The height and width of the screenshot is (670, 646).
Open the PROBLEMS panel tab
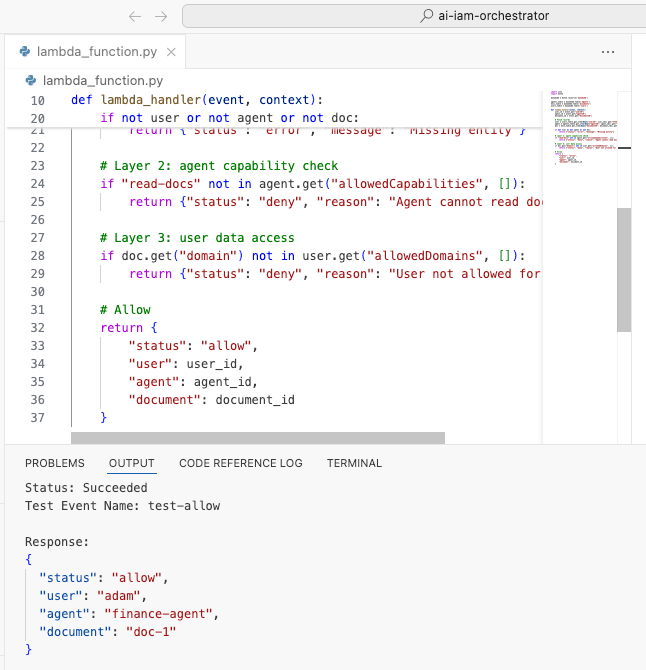[x=55, y=463]
